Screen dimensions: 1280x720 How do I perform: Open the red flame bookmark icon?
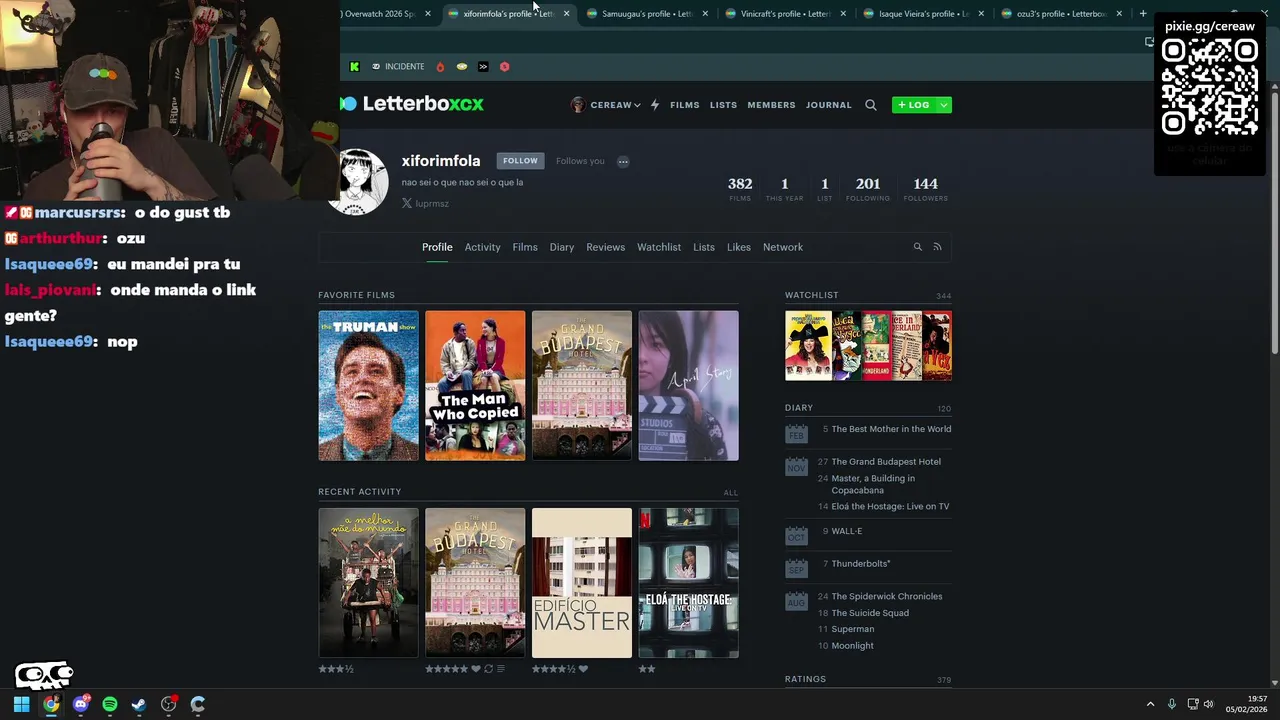[440, 67]
